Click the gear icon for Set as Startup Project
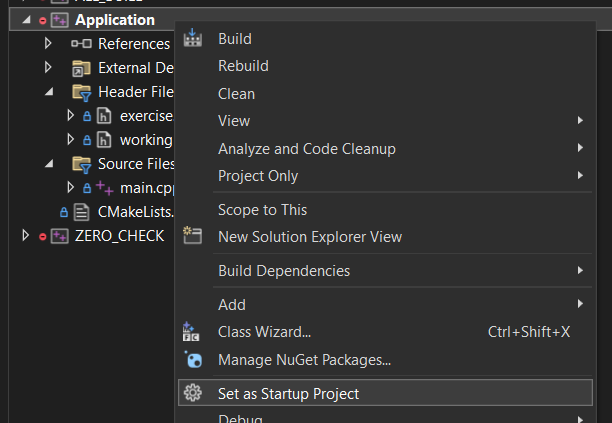 click(192, 393)
